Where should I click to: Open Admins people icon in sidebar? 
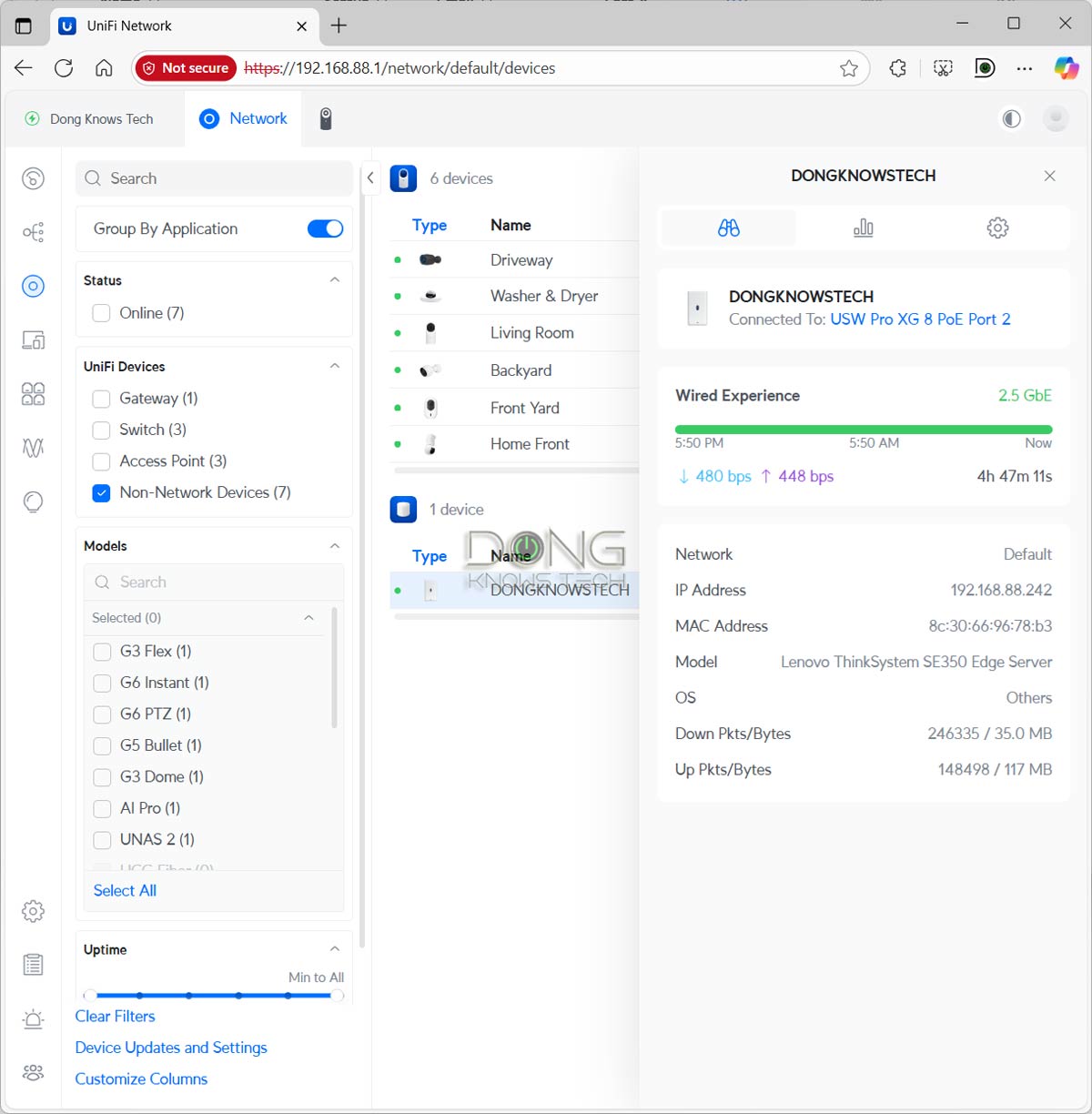(x=33, y=1072)
